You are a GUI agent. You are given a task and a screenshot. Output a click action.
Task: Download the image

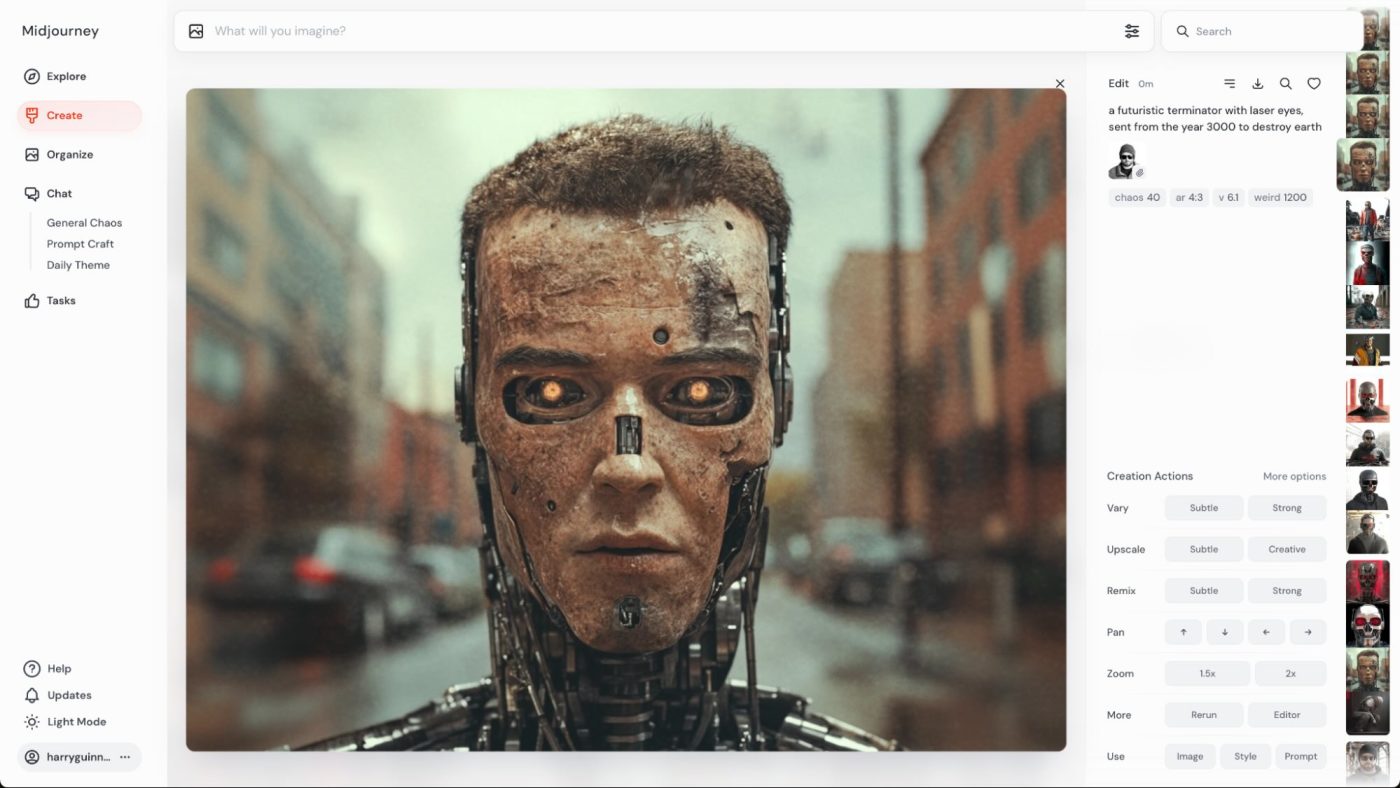pos(1258,84)
